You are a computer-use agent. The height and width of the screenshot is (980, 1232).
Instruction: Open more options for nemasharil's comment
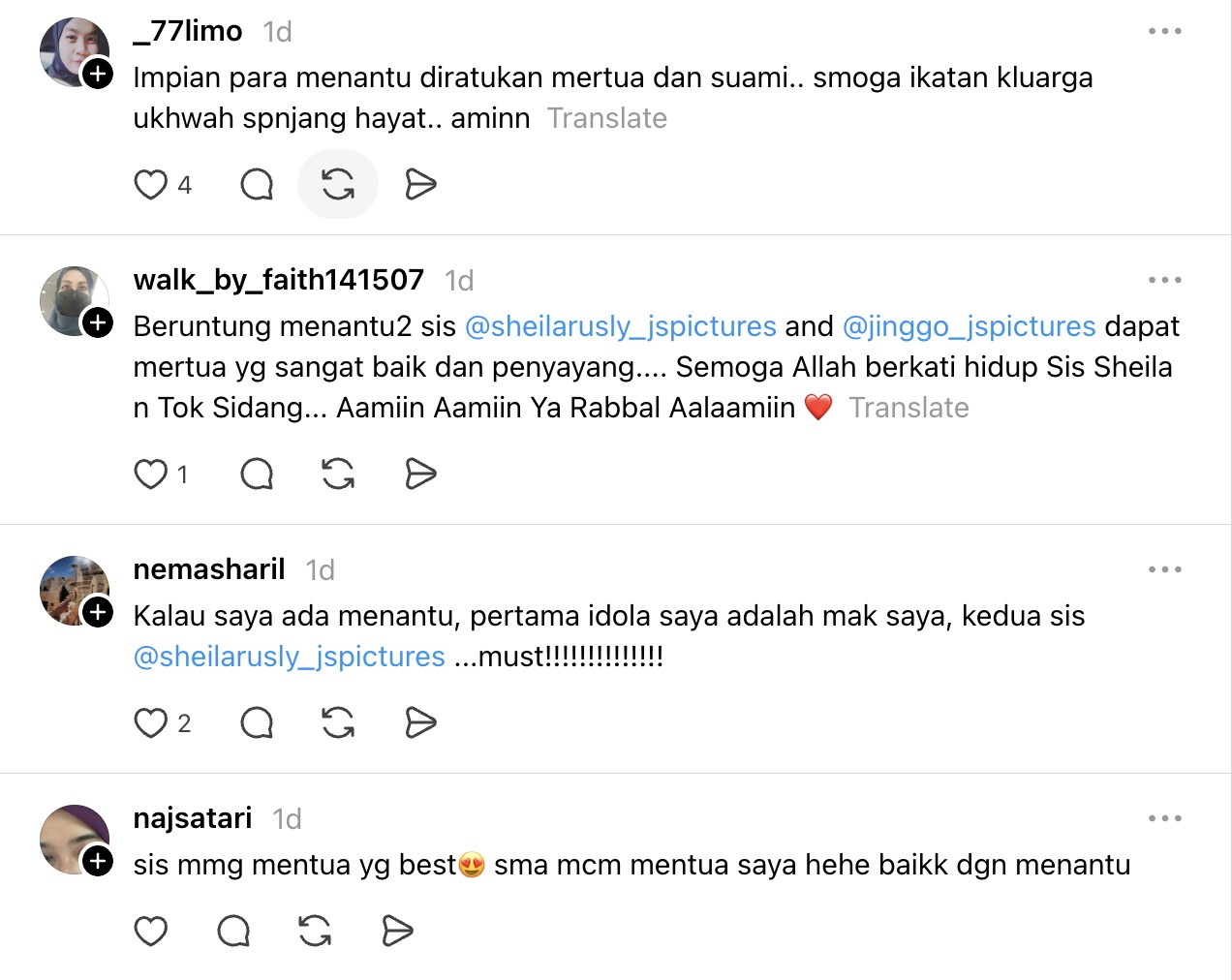[x=1164, y=569]
